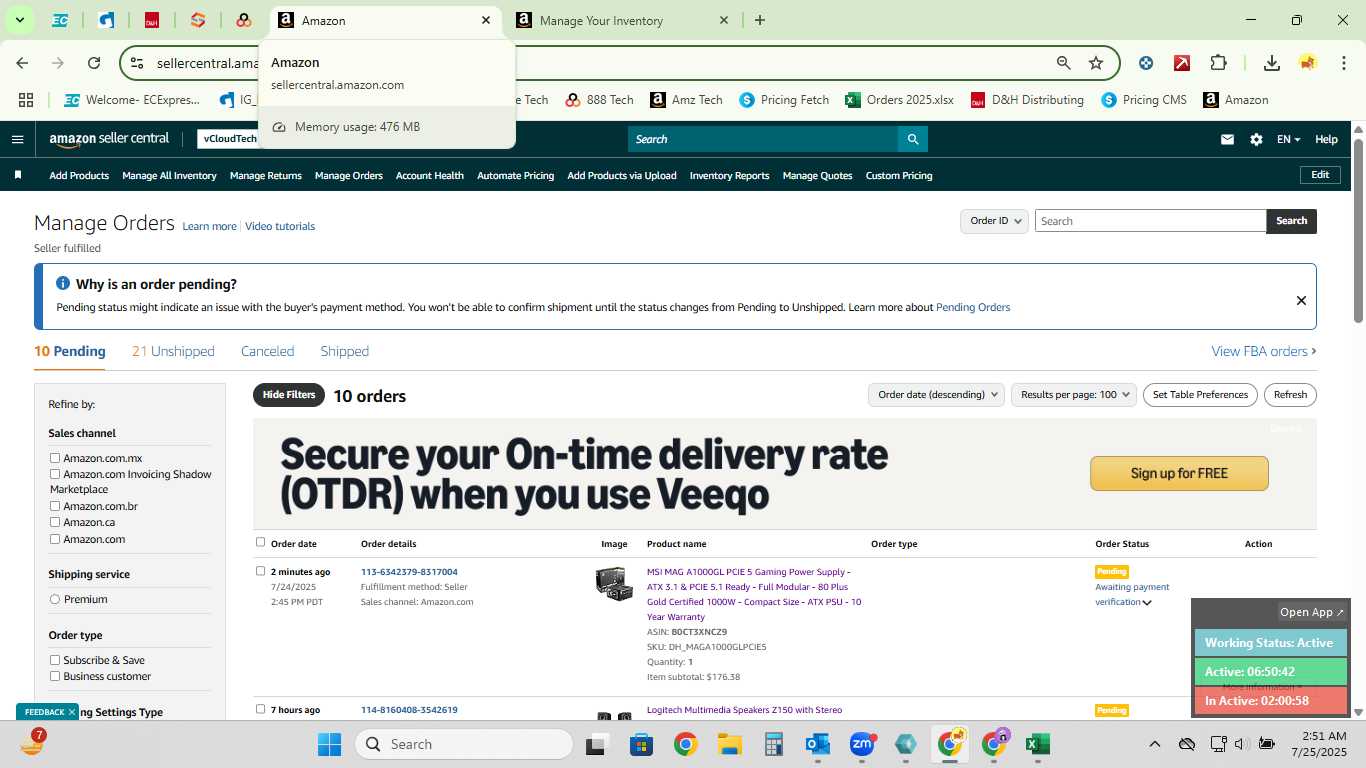Check the Subscribe & Save order type

pos(55,660)
